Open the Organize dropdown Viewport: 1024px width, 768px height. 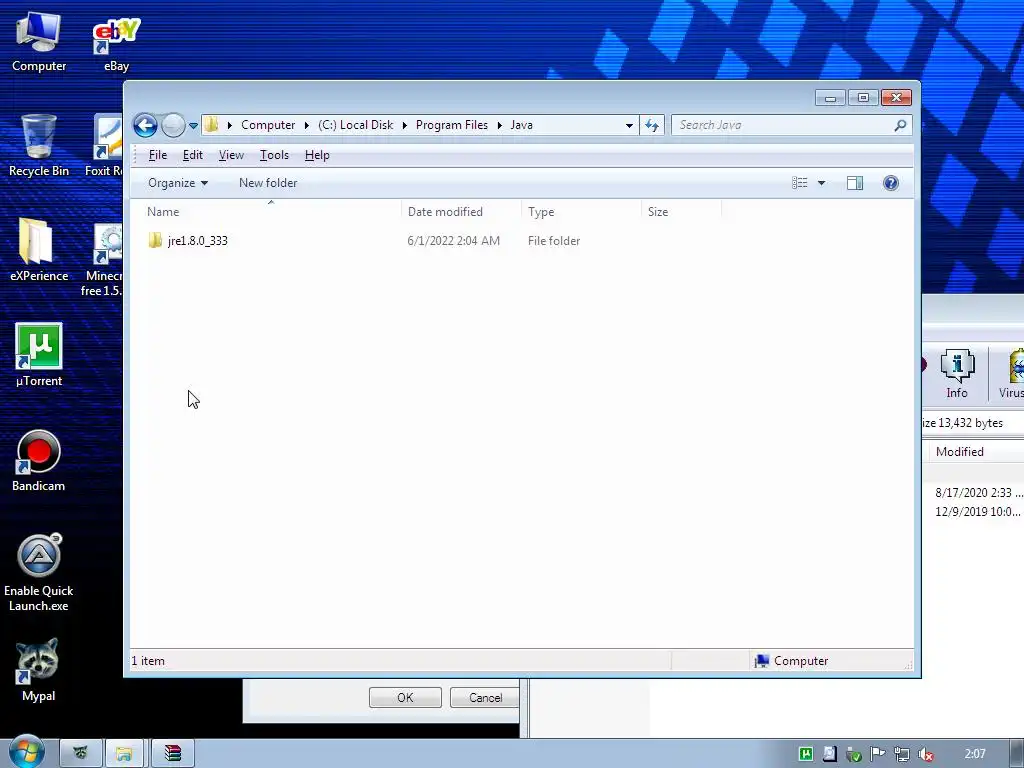click(178, 183)
